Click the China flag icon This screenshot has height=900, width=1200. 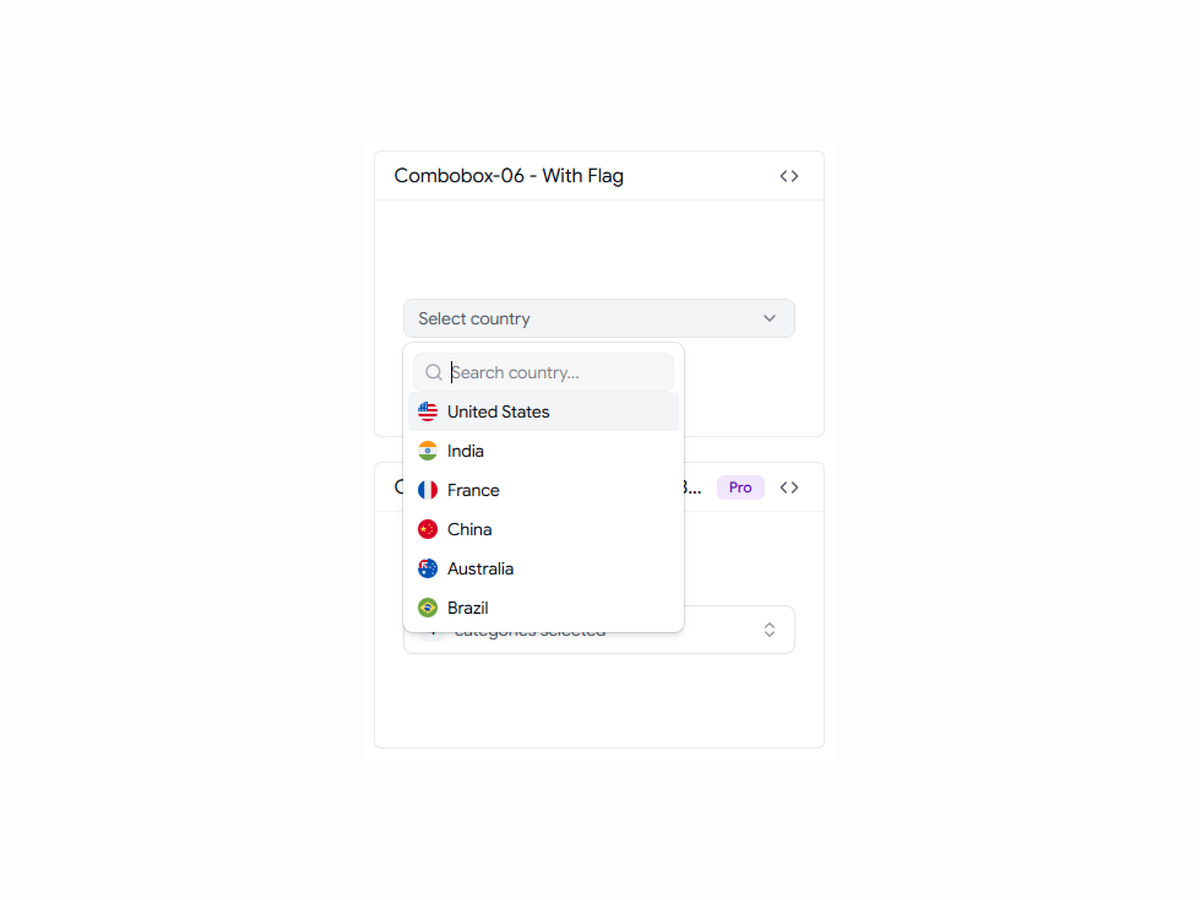coord(428,529)
